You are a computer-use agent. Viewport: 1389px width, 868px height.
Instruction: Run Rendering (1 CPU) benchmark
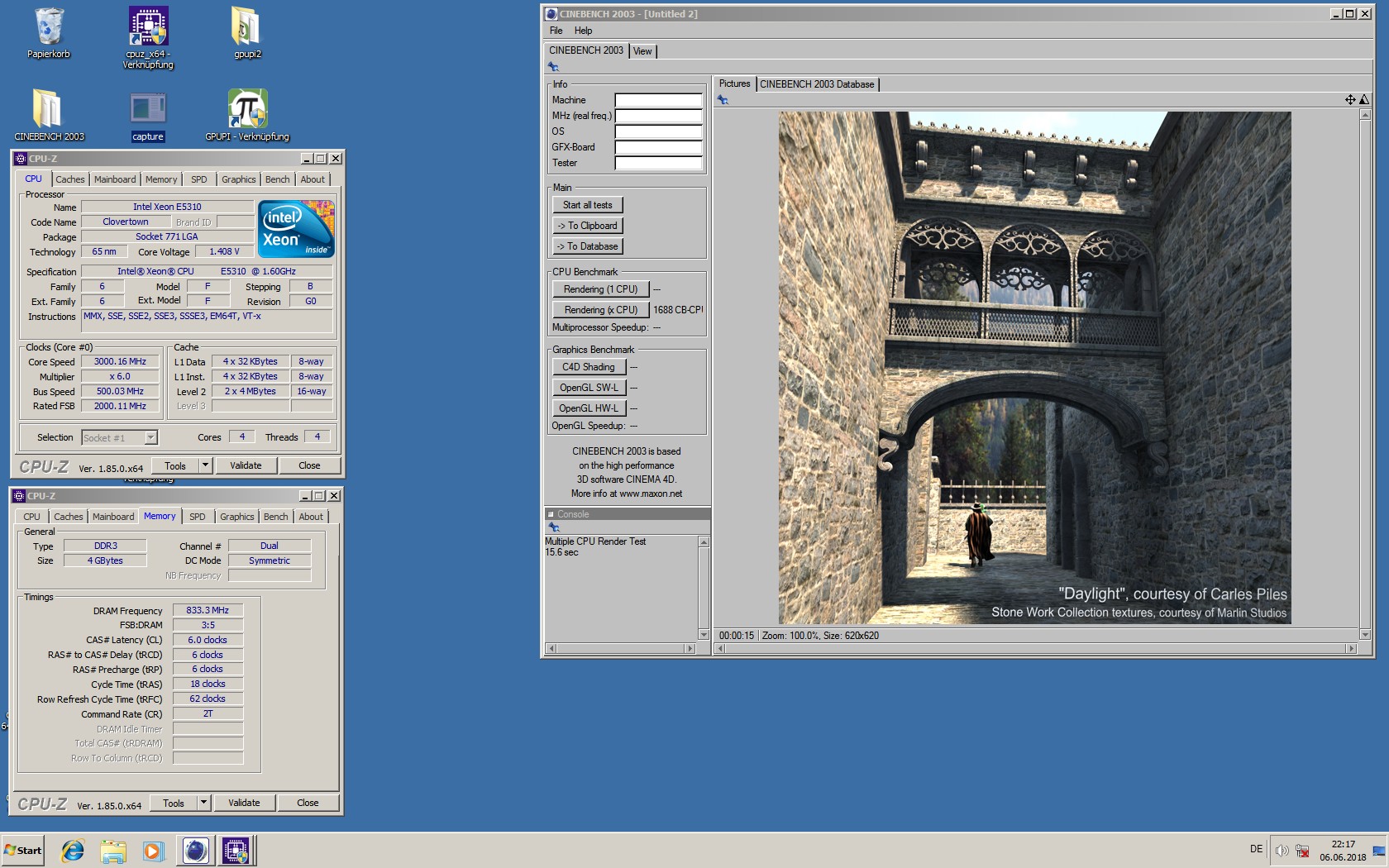coord(601,289)
